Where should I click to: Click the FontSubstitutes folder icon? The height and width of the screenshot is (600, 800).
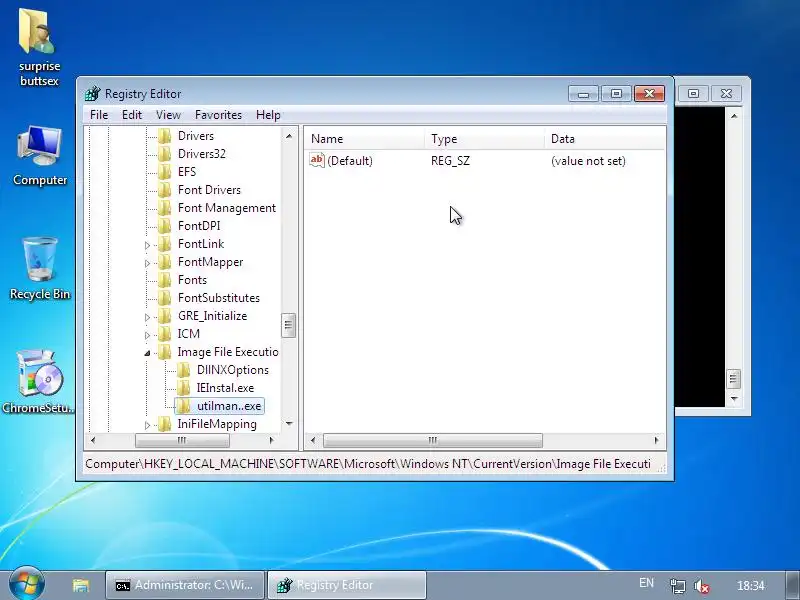tap(165, 298)
